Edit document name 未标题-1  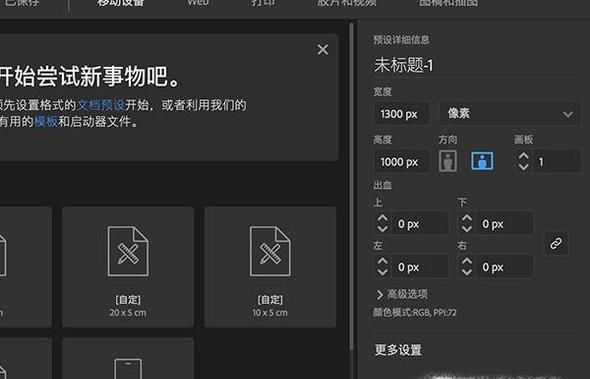(403, 65)
